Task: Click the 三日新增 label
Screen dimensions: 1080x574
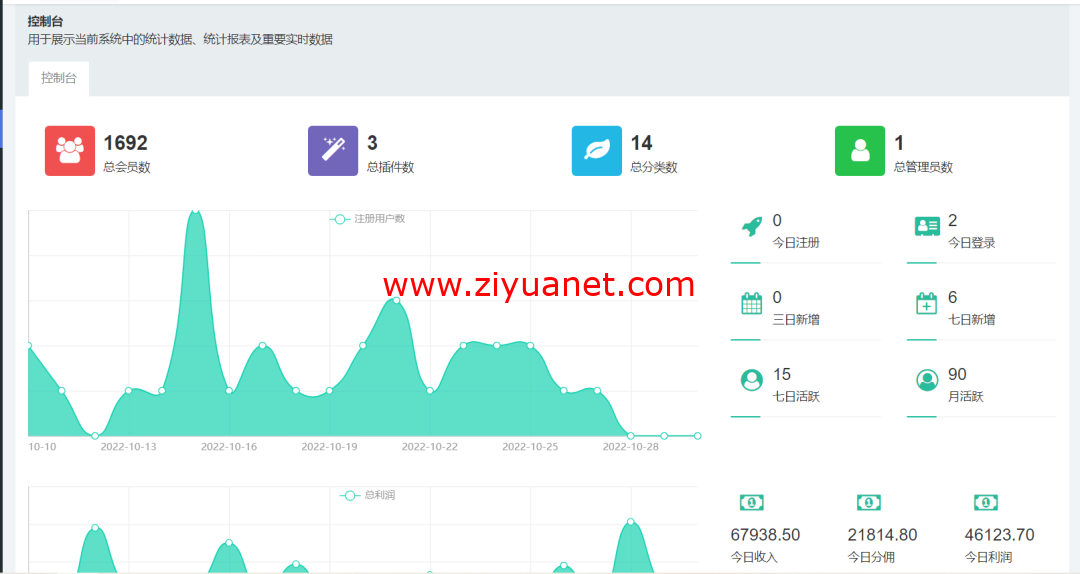Action: pos(796,320)
